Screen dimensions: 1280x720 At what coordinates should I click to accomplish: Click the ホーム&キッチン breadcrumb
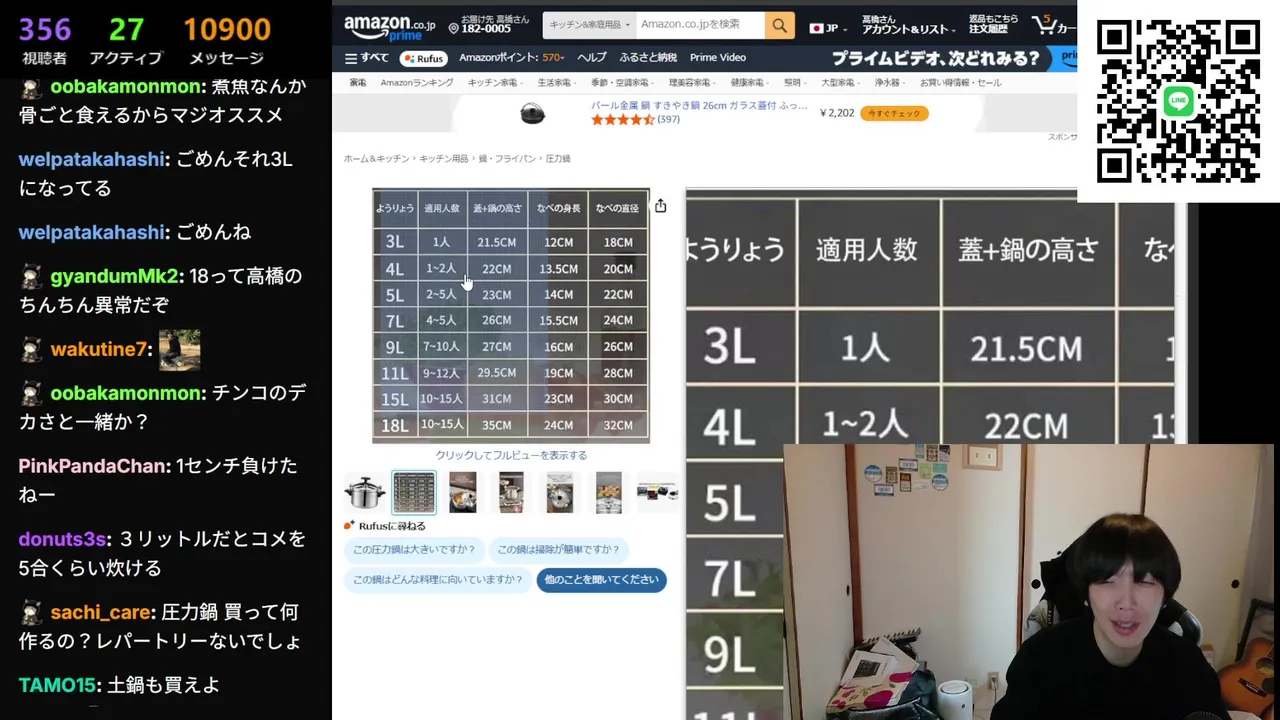376,159
